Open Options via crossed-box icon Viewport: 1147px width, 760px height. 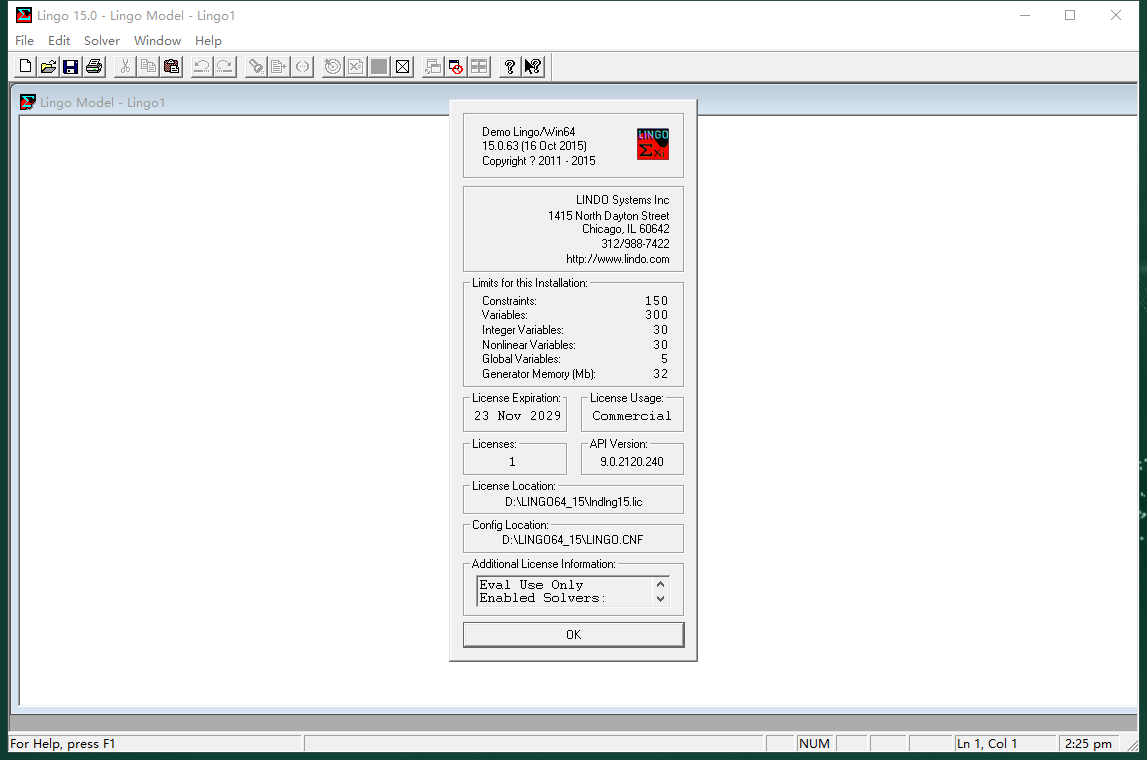[x=402, y=67]
